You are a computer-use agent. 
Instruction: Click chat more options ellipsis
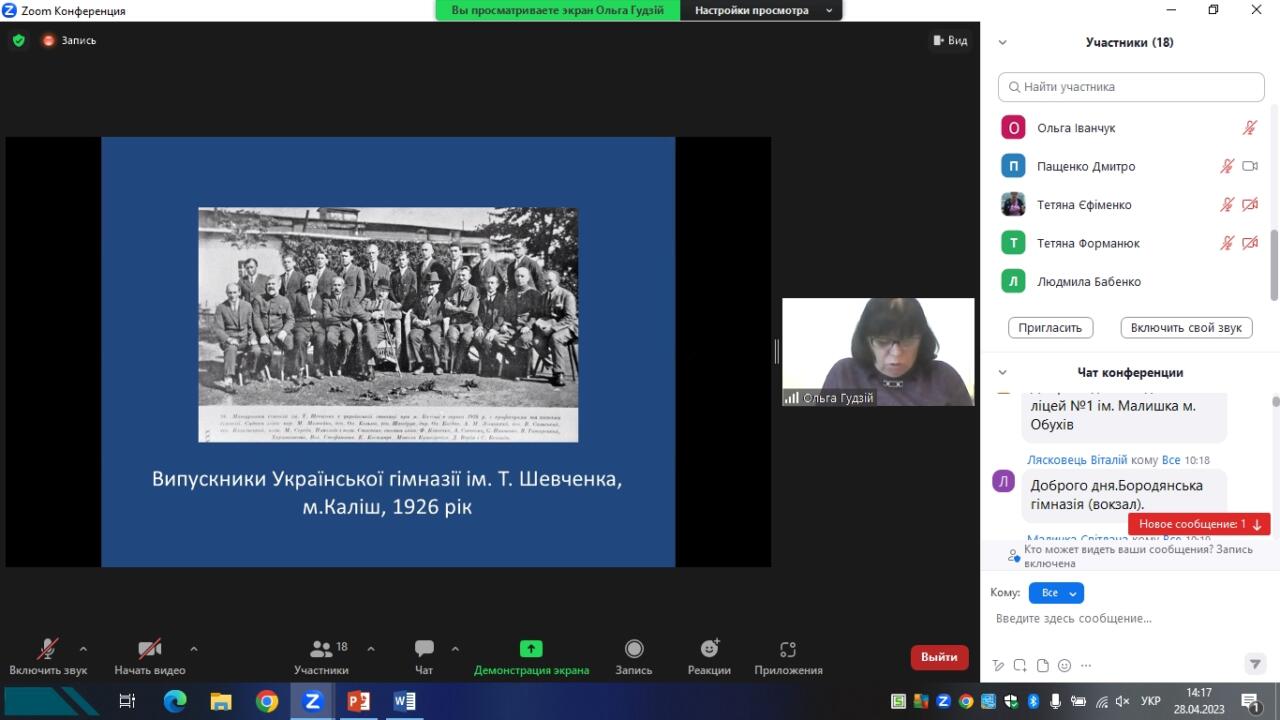point(1086,666)
